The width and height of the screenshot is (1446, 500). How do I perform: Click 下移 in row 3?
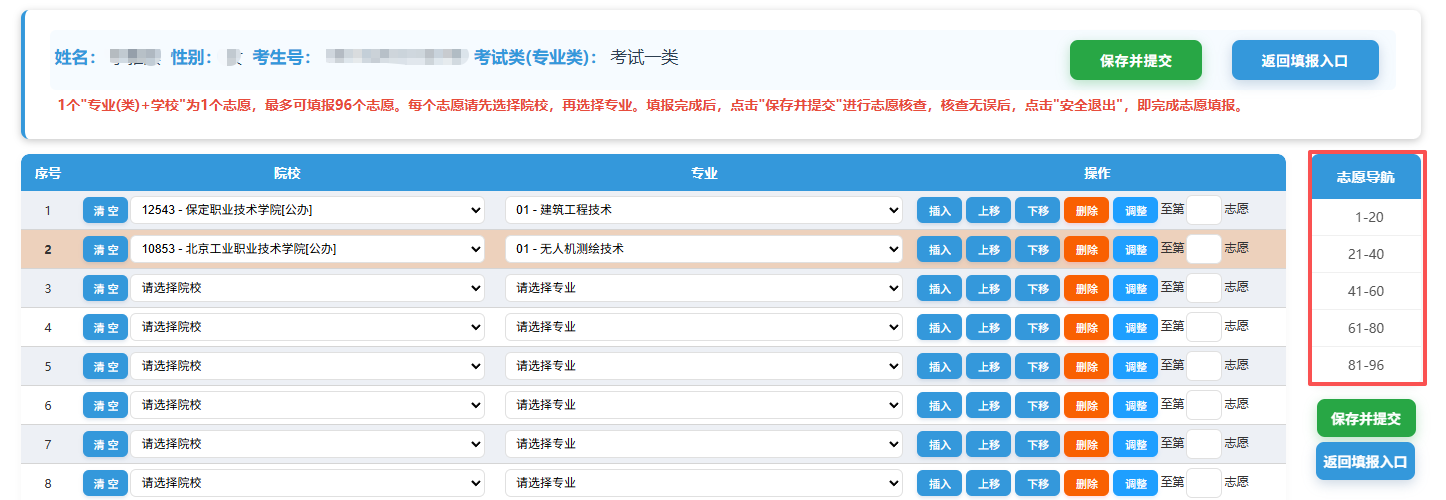(1038, 288)
